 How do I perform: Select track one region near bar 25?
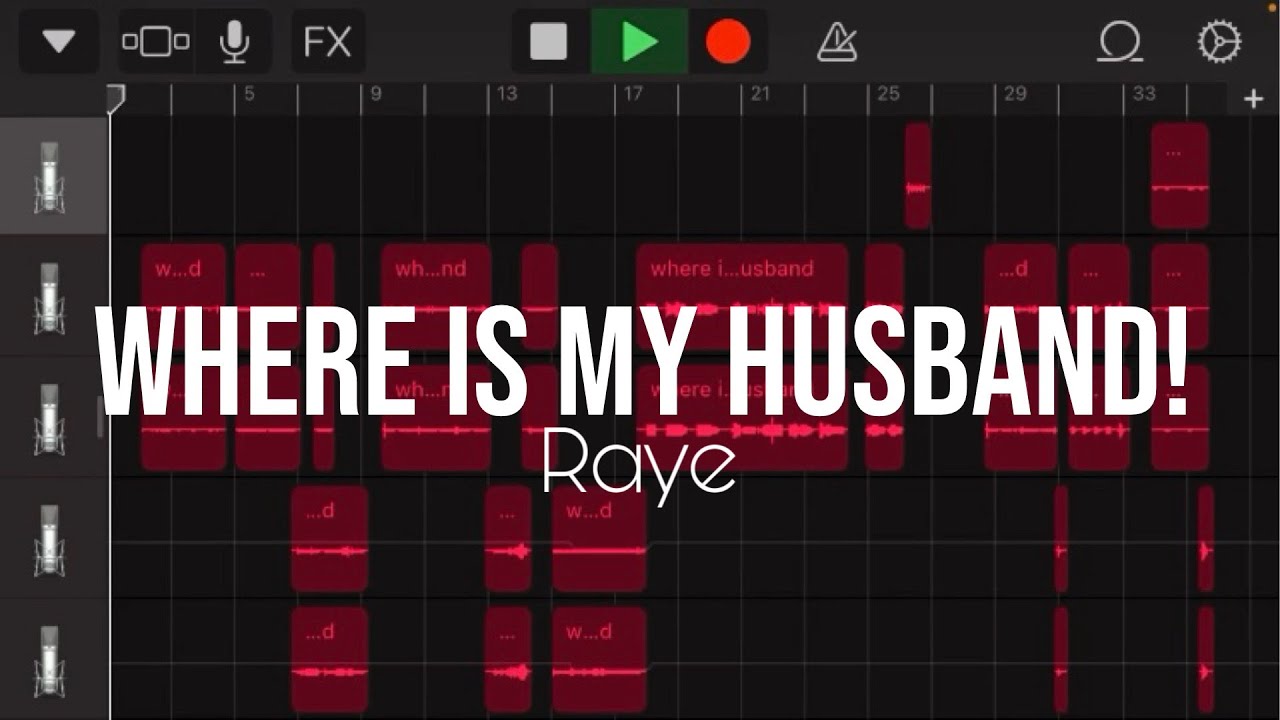[918, 176]
